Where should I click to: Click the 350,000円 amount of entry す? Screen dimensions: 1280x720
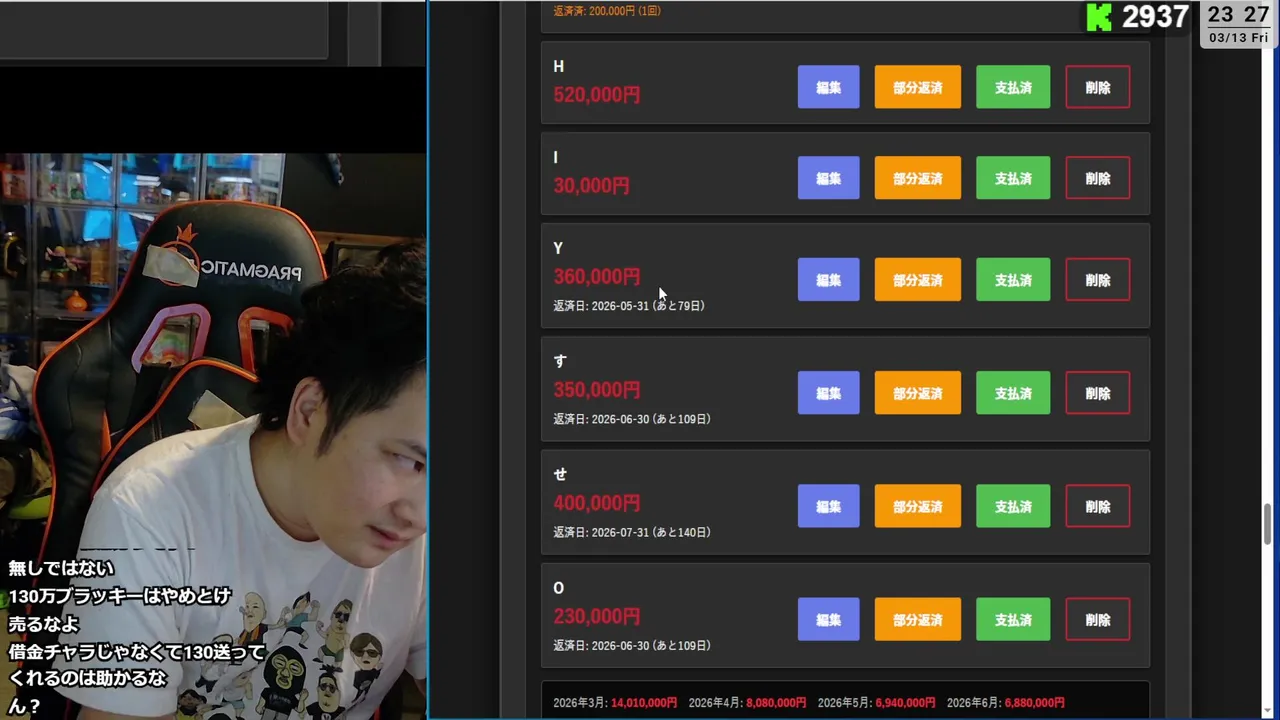(x=597, y=390)
